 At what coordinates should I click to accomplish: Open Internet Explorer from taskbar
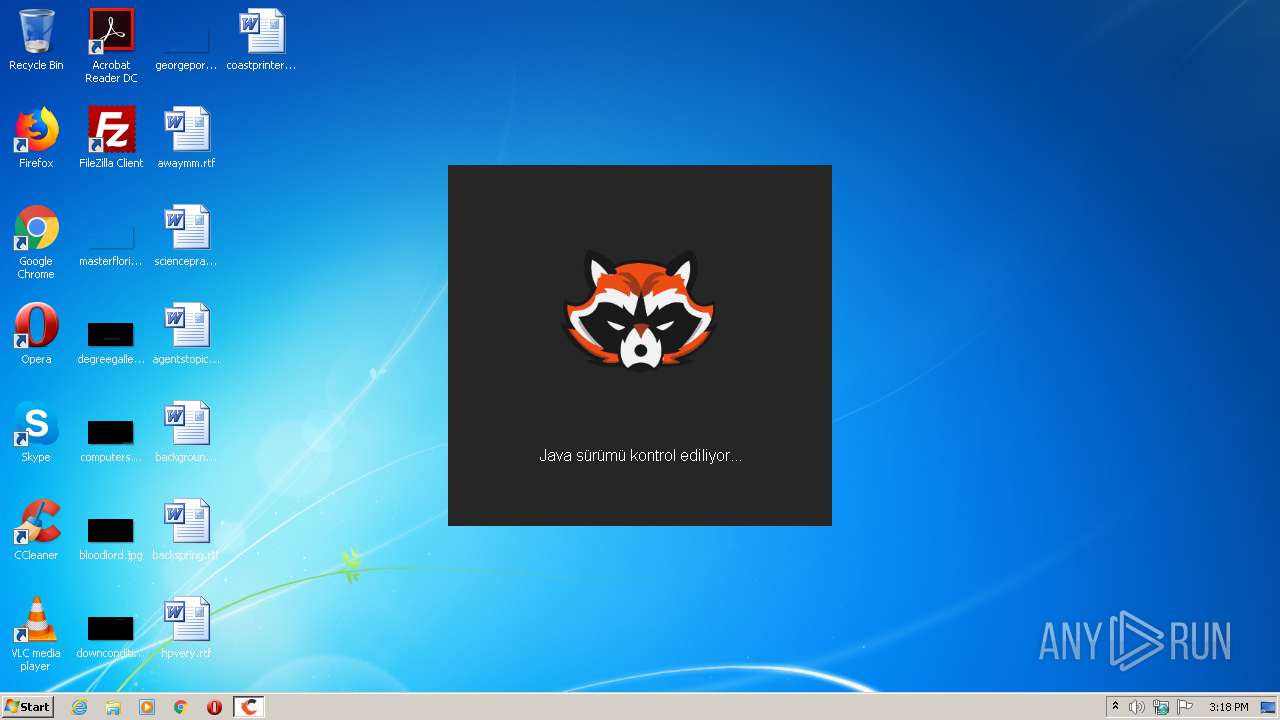coord(79,707)
